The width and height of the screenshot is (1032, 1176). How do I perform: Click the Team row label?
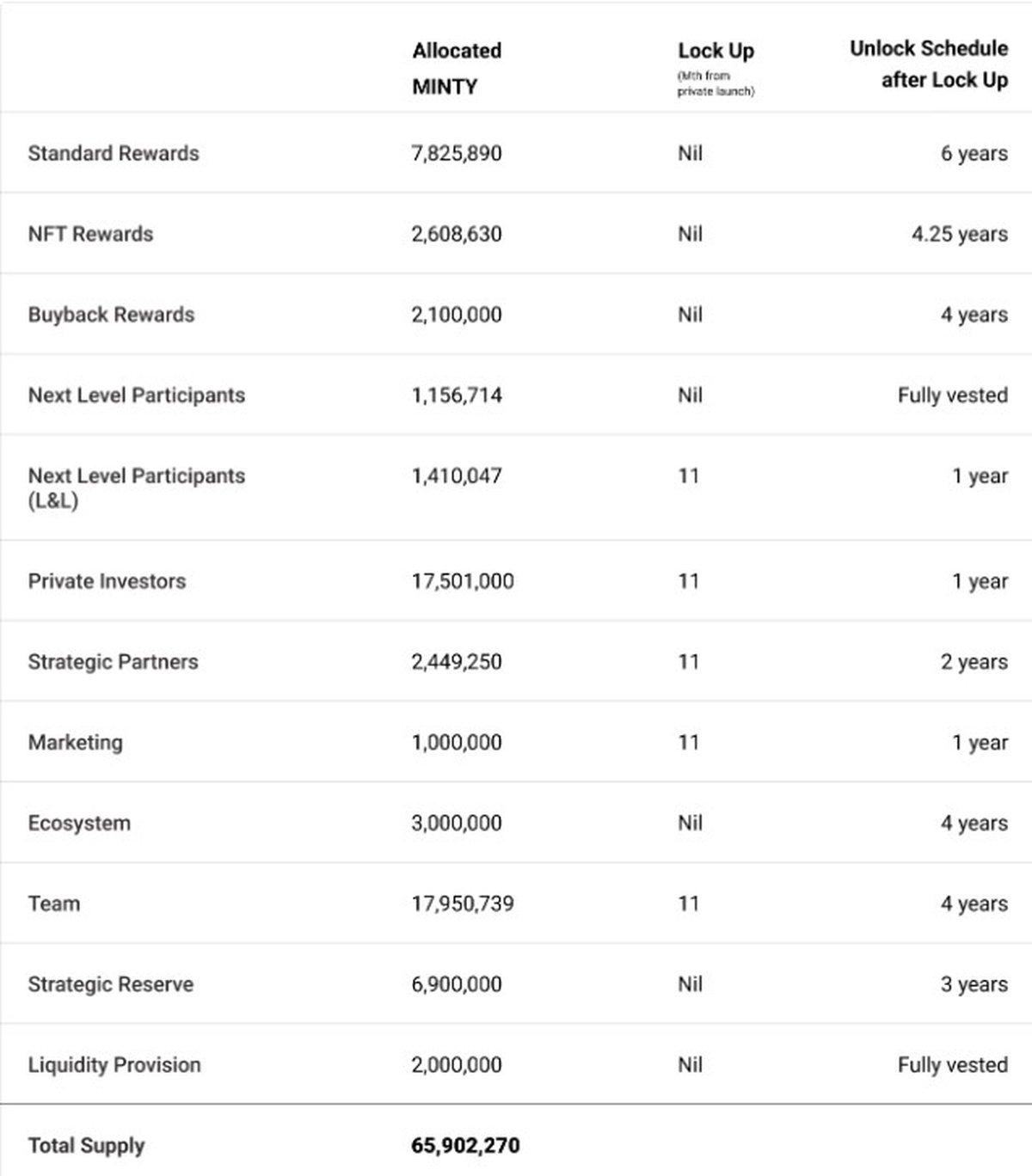click(x=54, y=903)
